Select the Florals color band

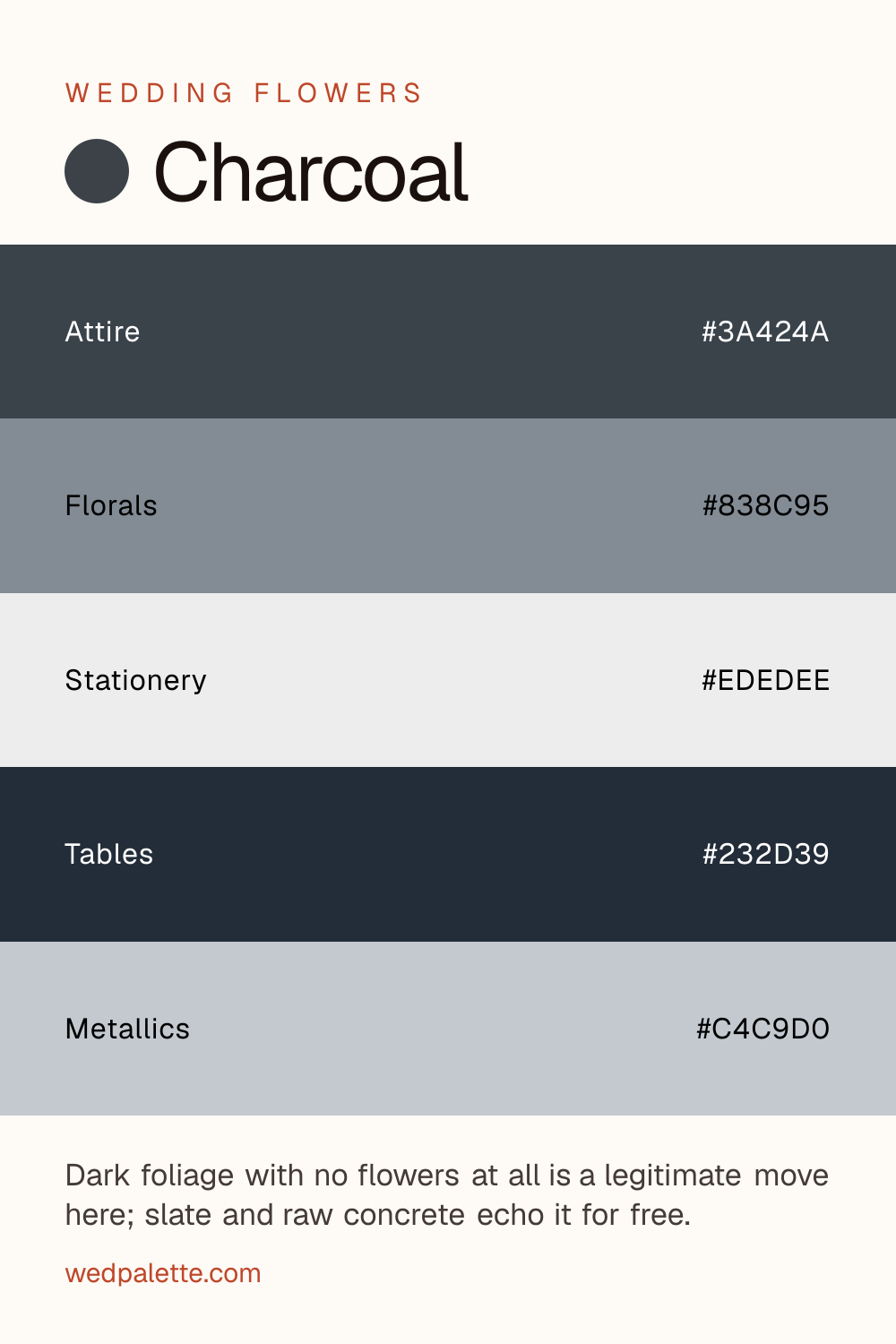pos(448,505)
